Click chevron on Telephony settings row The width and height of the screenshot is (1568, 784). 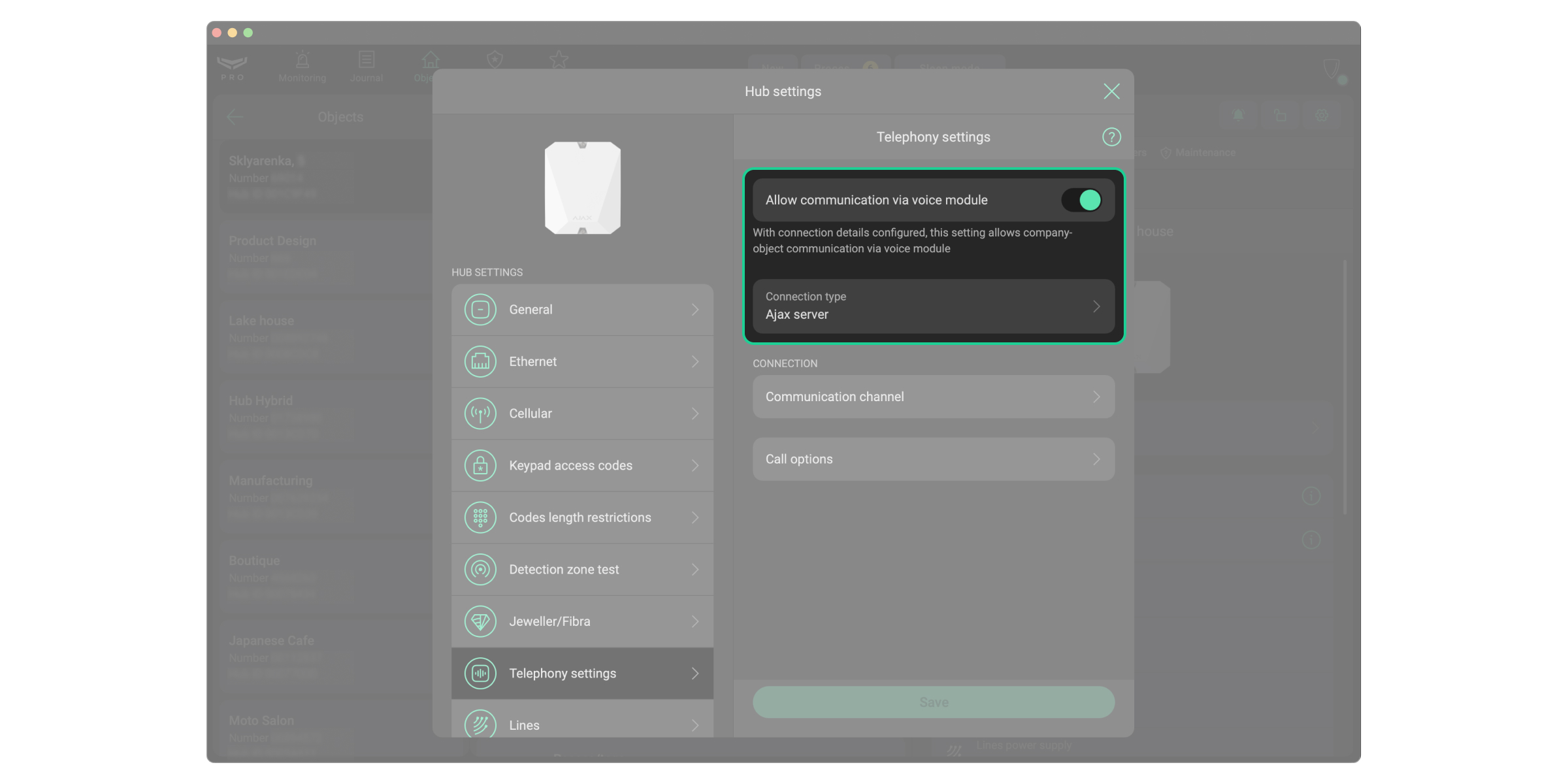(695, 673)
